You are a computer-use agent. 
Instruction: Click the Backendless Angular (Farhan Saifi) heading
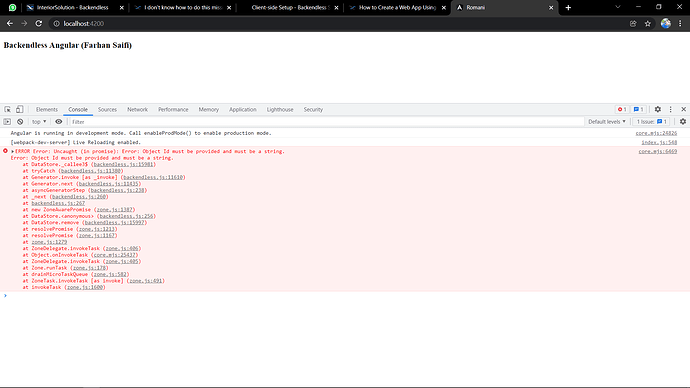coord(68,45)
